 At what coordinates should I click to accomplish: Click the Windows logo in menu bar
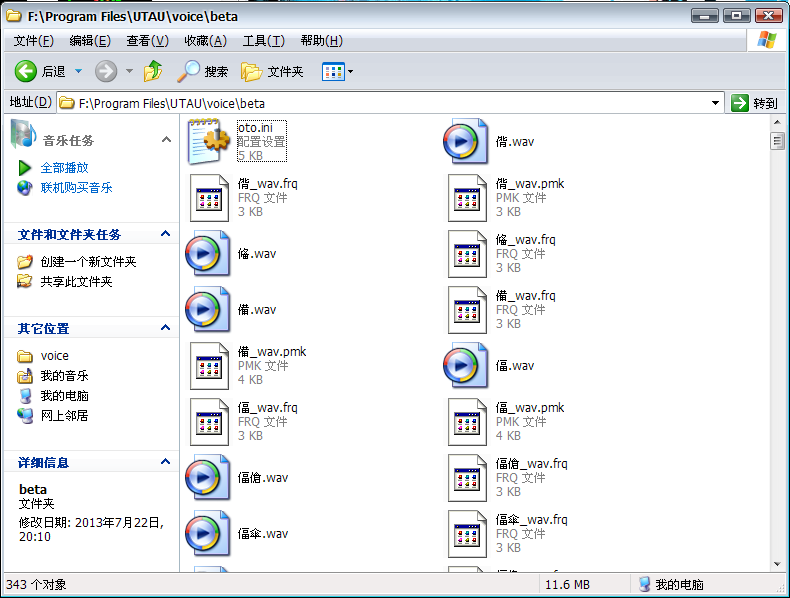point(766,40)
